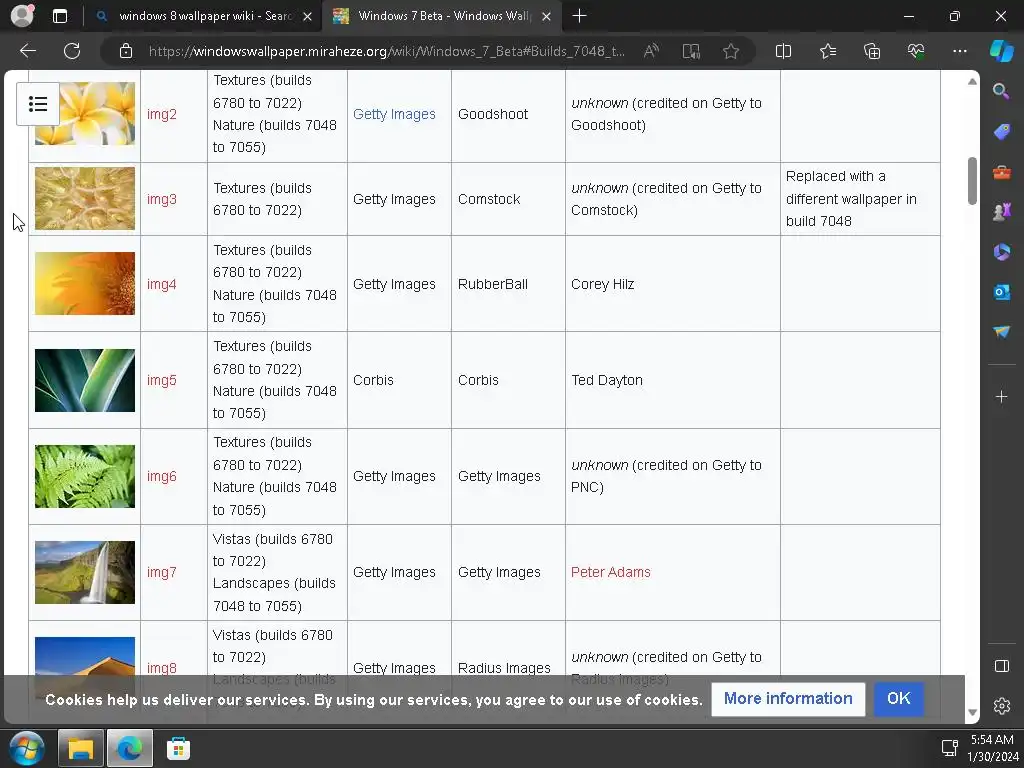
Task: Open File Explorer from taskbar
Action: pyautogui.click(x=81, y=748)
